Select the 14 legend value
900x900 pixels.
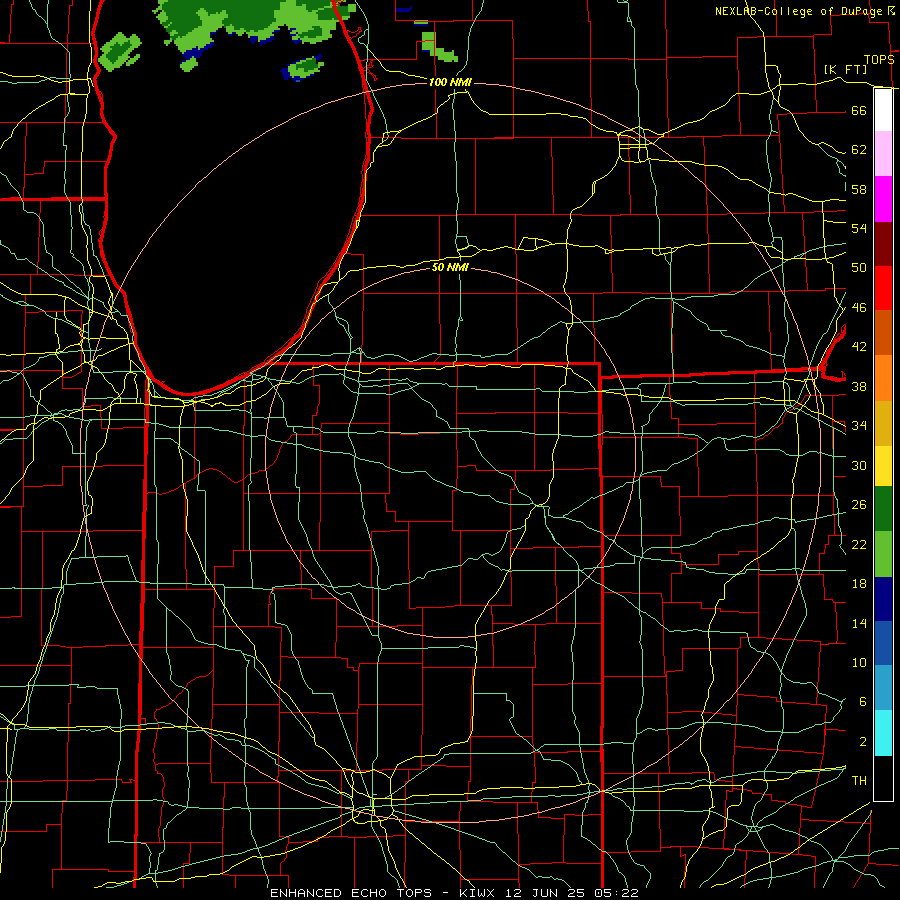859,623
